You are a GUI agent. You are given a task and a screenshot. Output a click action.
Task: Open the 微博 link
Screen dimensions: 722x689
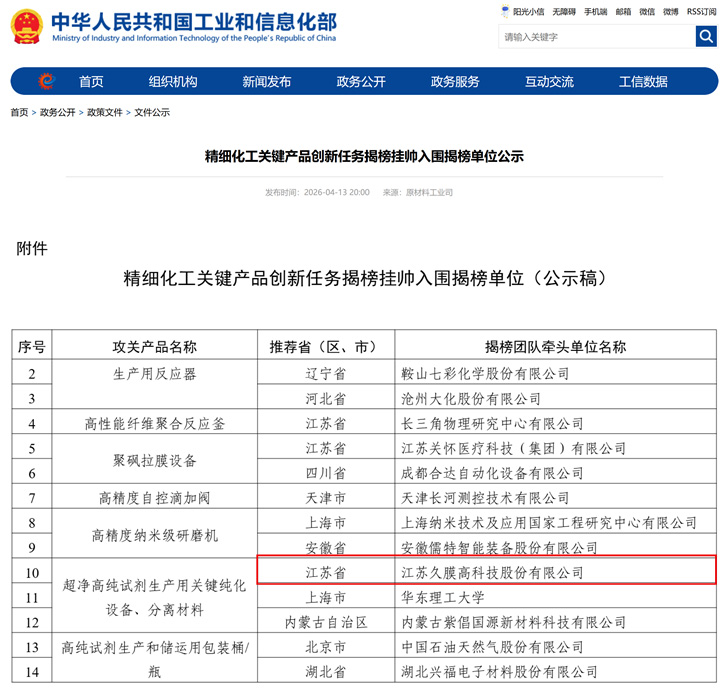670,12
